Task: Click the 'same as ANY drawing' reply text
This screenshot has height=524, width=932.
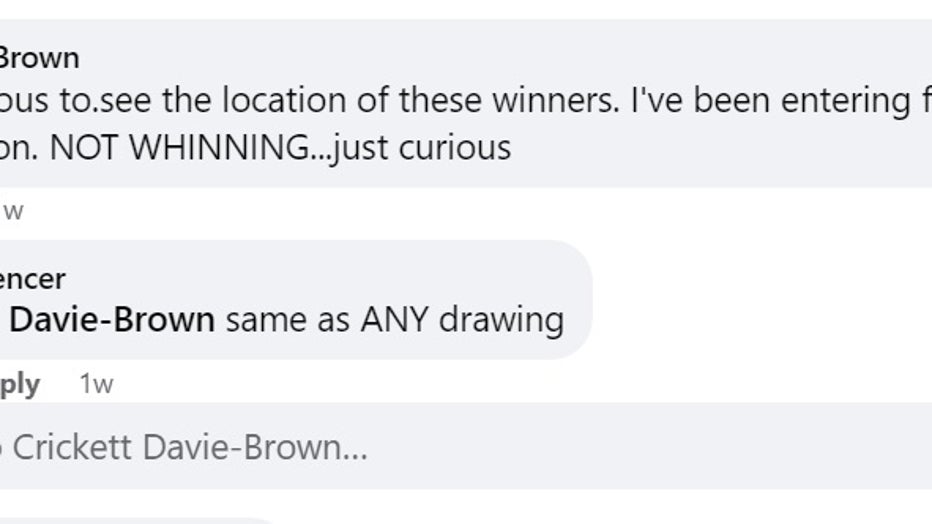Action: [395, 320]
